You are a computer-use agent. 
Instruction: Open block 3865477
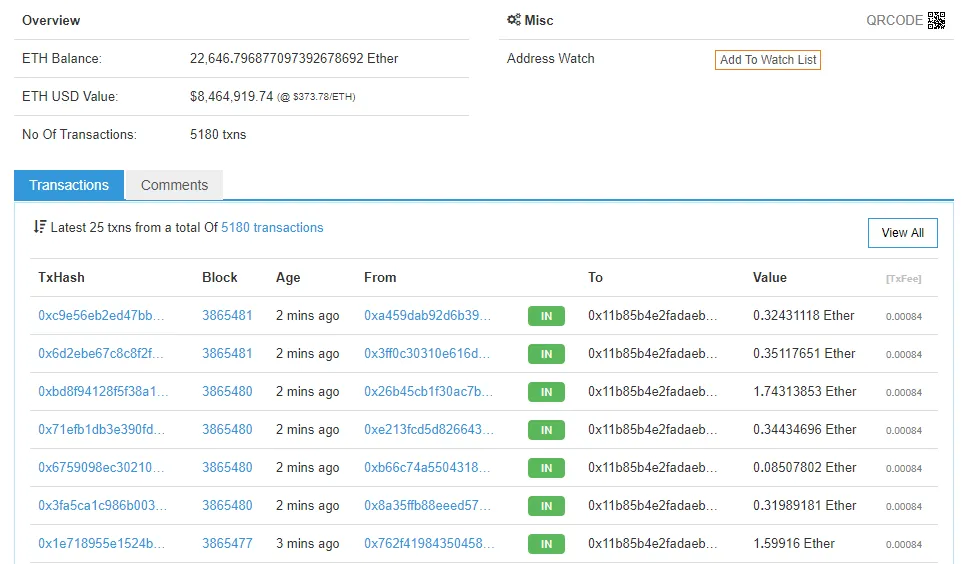tap(227, 543)
